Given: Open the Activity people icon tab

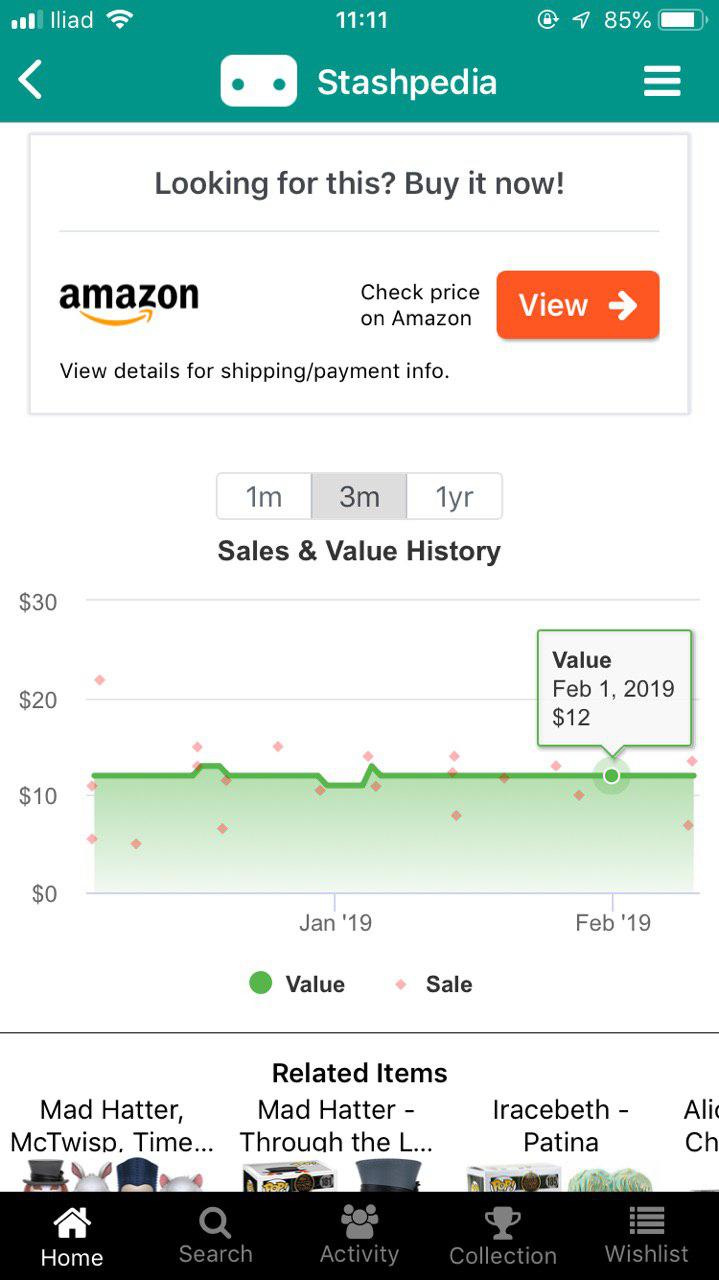Looking at the screenshot, I should (359, 1236).
